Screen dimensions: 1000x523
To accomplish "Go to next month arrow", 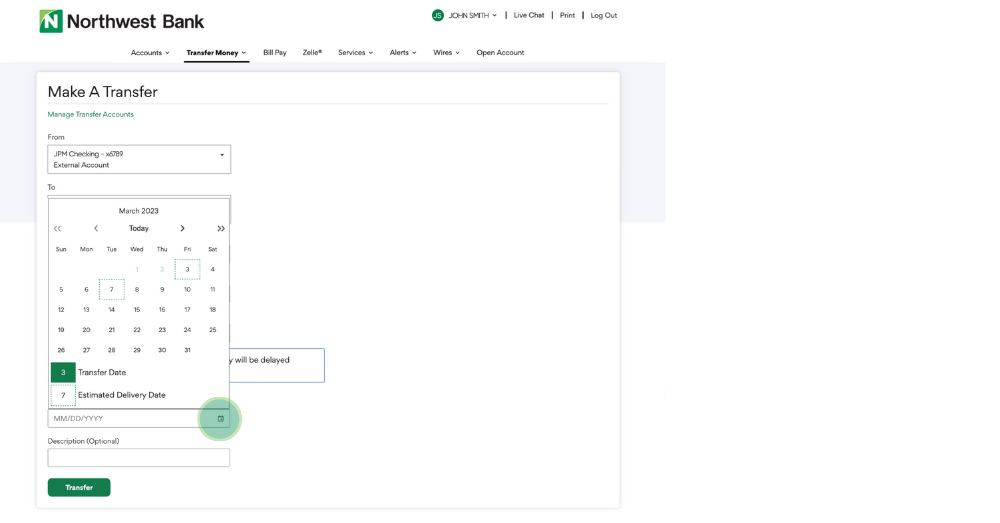I will 182,229.
